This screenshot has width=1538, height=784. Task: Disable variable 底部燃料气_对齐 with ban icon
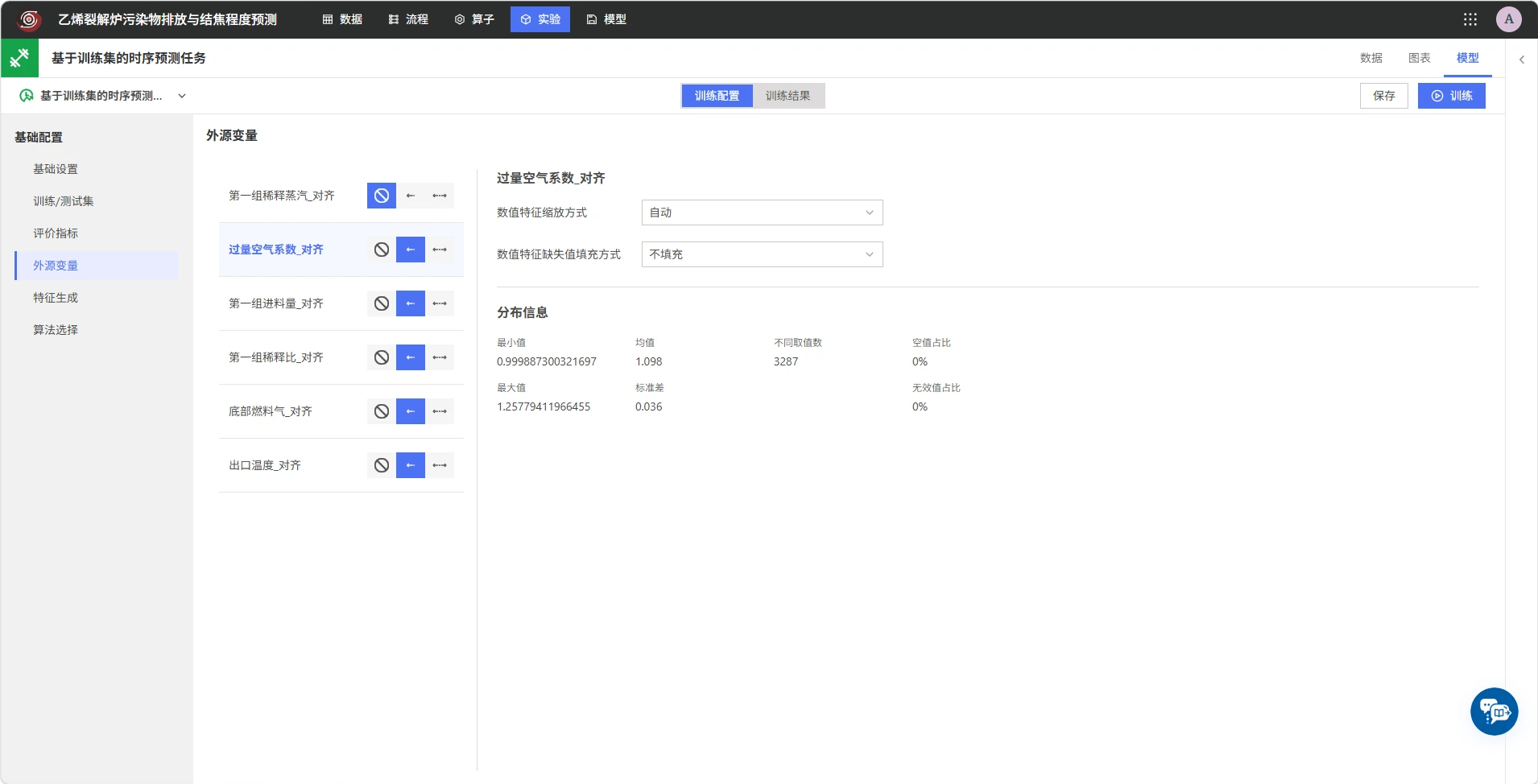pos(382,411)
